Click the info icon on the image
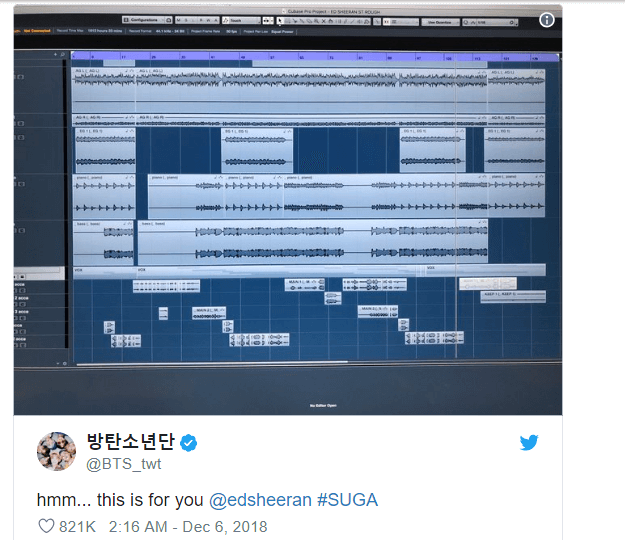 [546, 20]
